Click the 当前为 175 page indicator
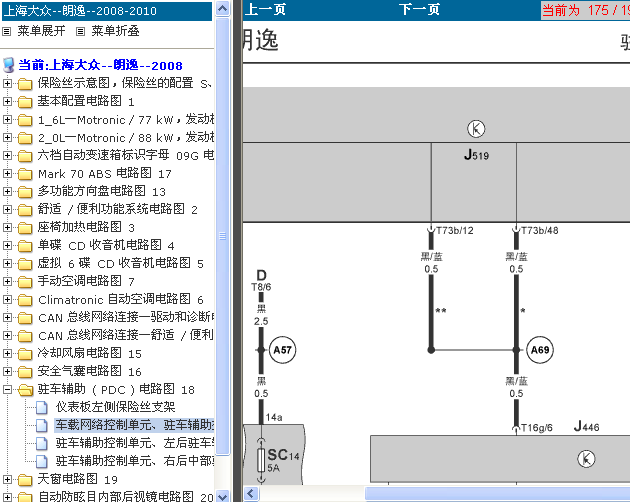Viewport: 630px width, 502px height. click(585, 10)
